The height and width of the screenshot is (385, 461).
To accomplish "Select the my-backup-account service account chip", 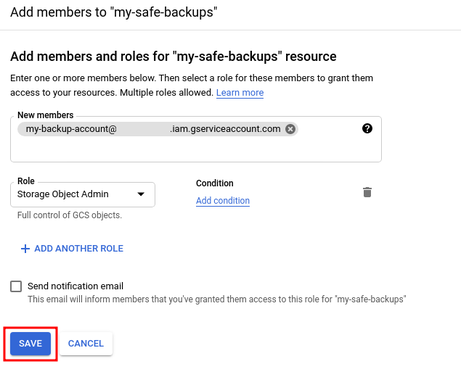I will click(158, 129).
